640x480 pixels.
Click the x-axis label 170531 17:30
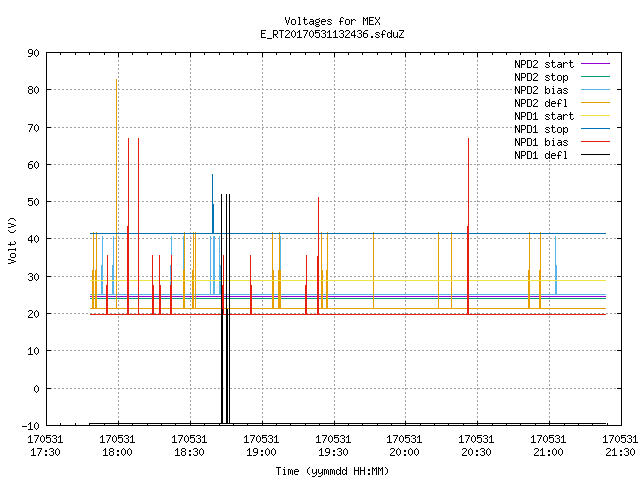tap(45, 446)
